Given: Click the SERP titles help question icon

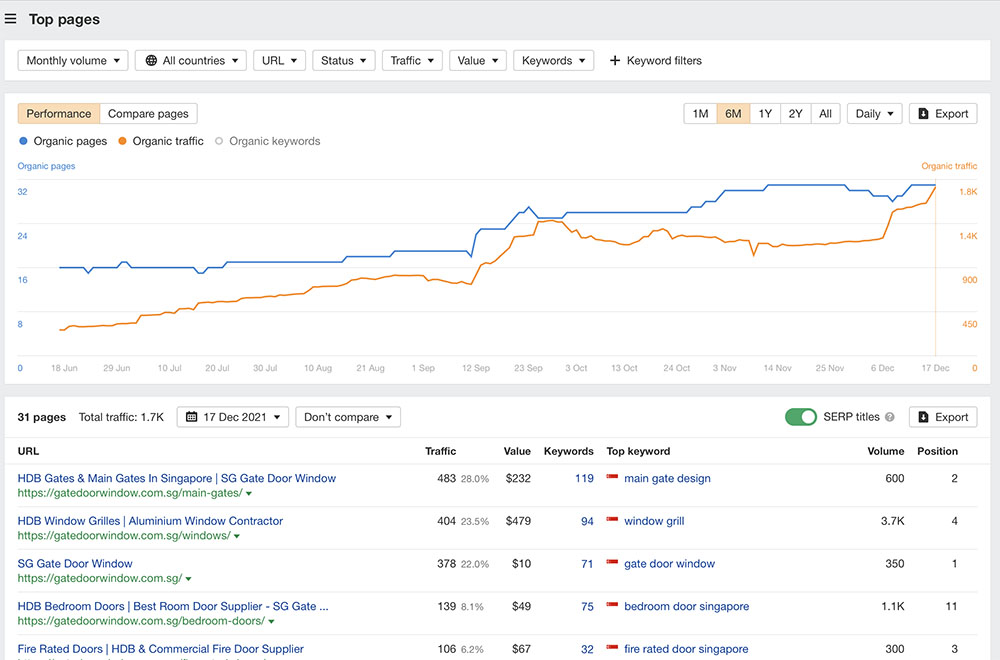Looking at the screenshot, I should 890,417.
